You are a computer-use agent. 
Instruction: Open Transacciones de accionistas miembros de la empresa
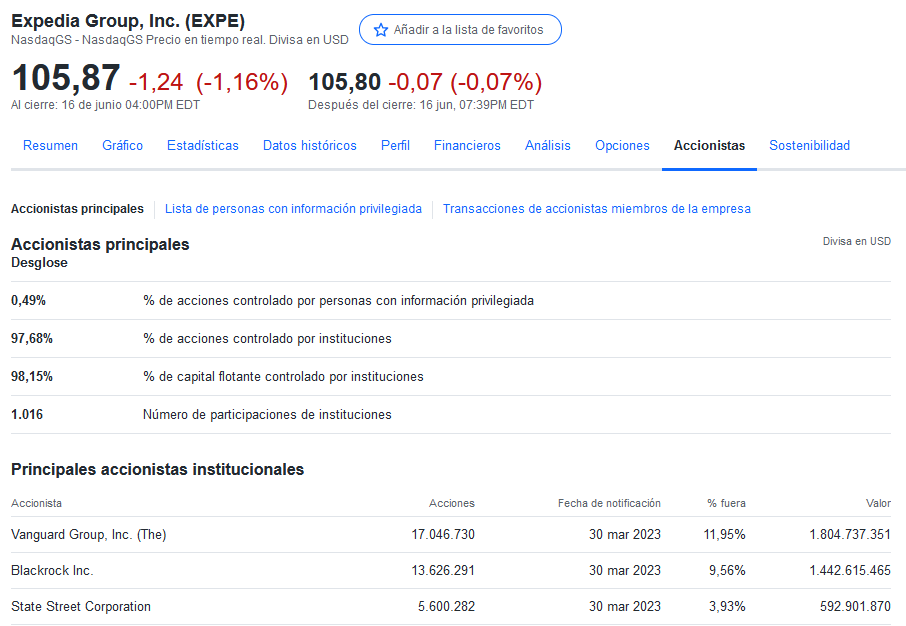point(597,209)
